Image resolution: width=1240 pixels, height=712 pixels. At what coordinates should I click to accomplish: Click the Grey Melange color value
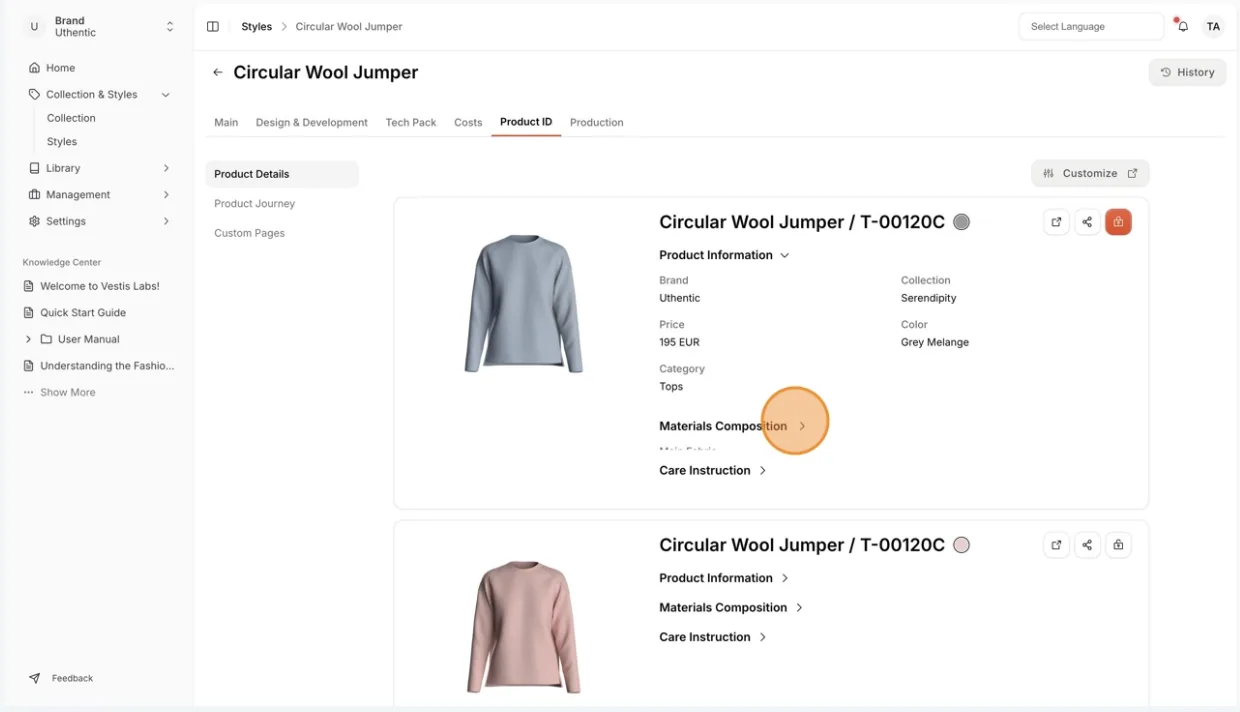click(x=935, y=342)
